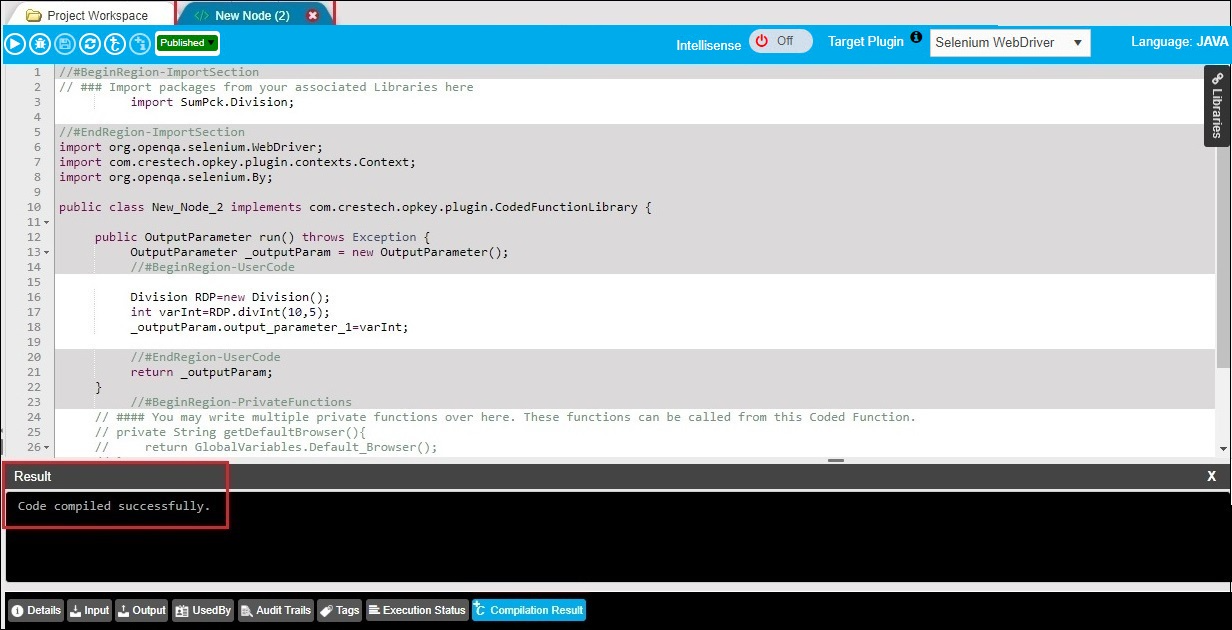Click the '_outputParam.output_parameter_1=varInt;' line
Screen dimensions: 1232x630
click(x=269, y=327)
